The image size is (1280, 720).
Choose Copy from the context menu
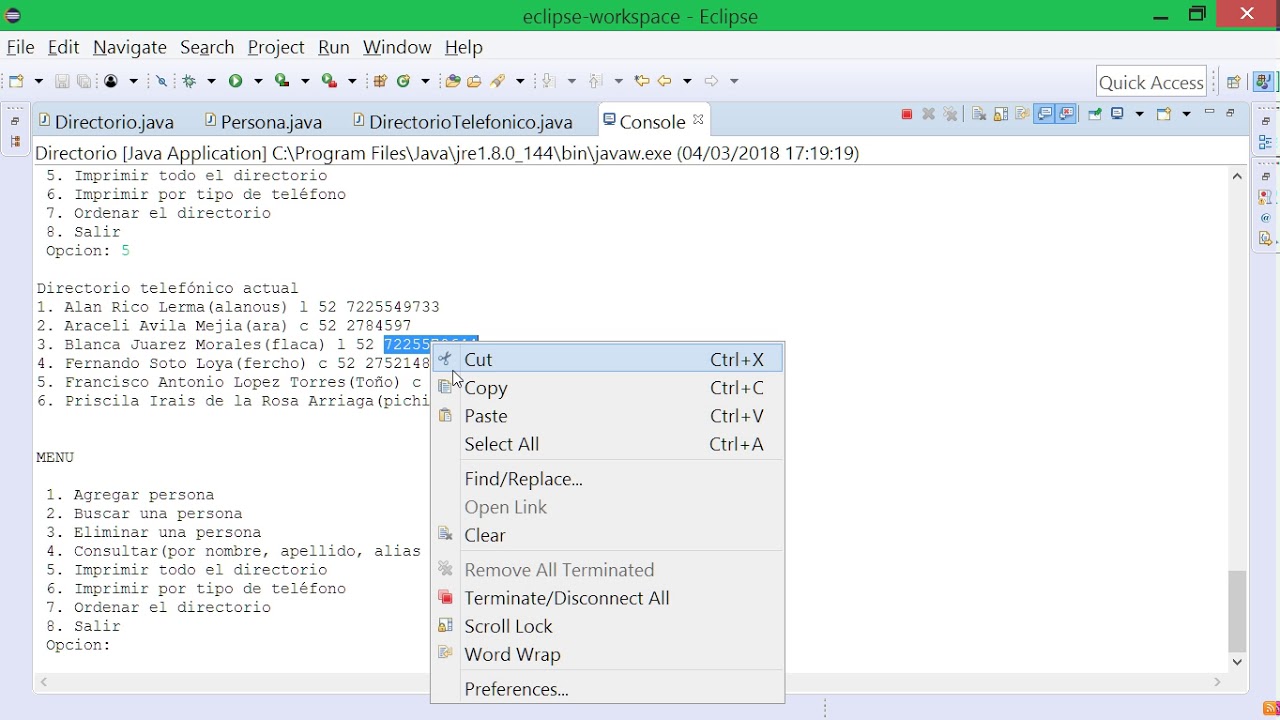607,388
